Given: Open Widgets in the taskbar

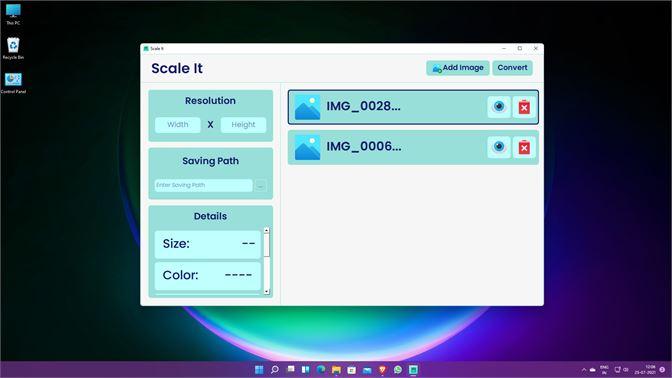Looking at the screenshot, I should (x=306, y=370).
